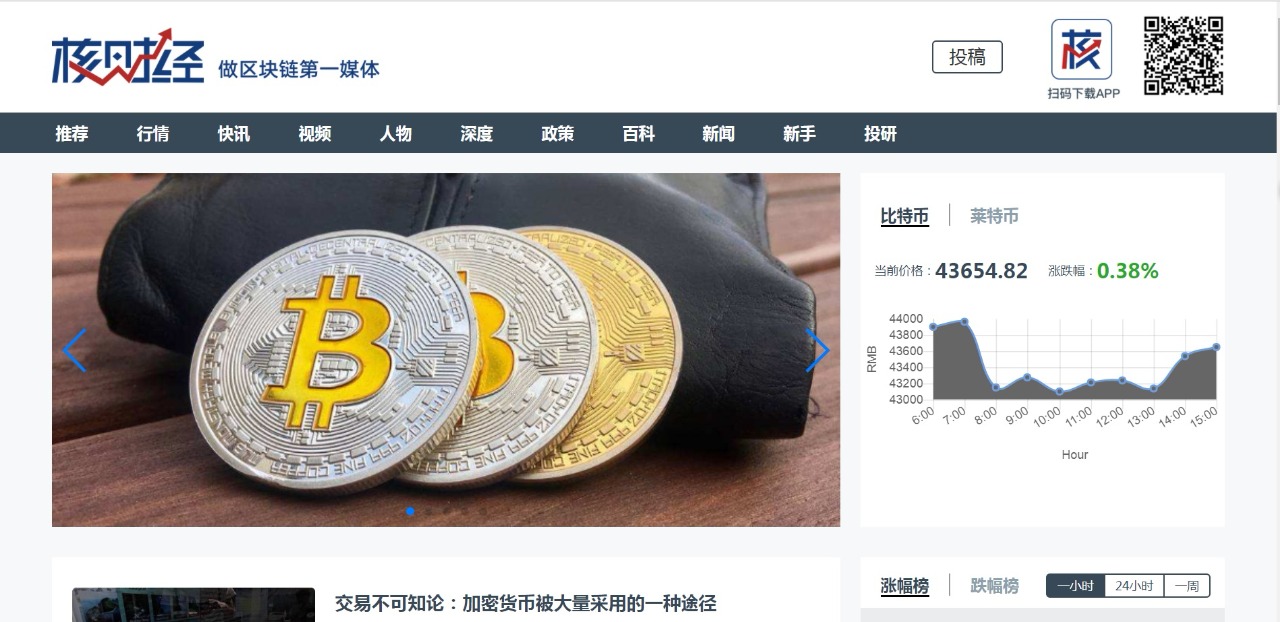Select the blue carousel indicator dot

410,511
